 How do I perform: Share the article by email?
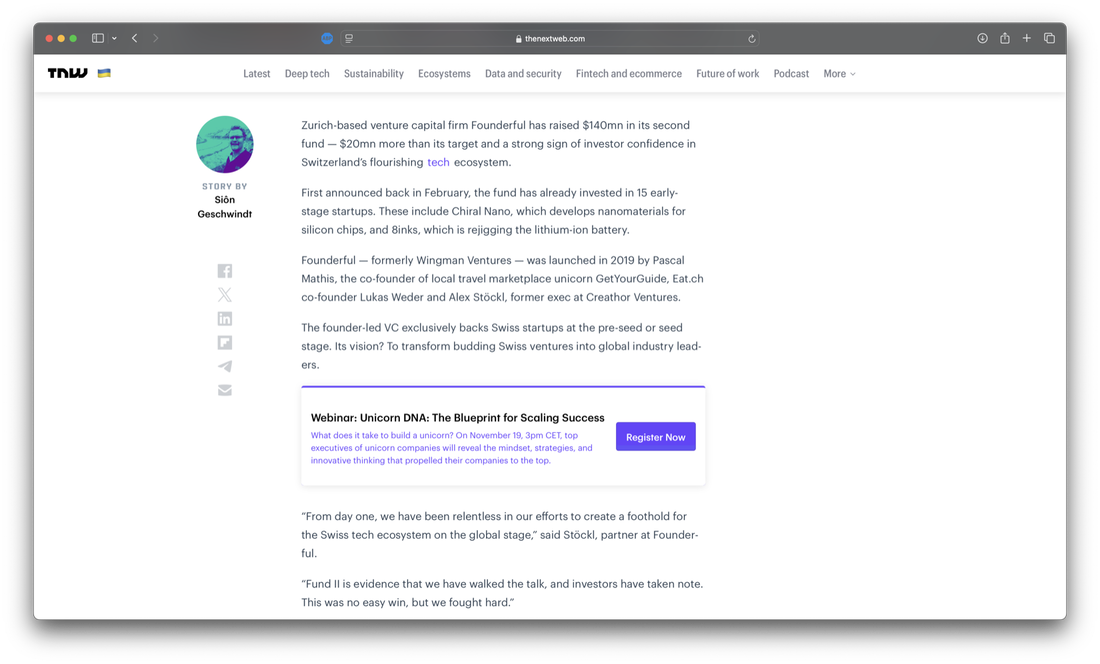(224, 390)
